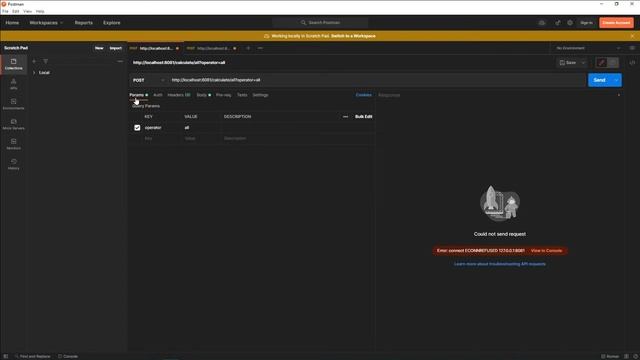
Task: Click the Runner button in the status bar
Action: pos(610,356)
